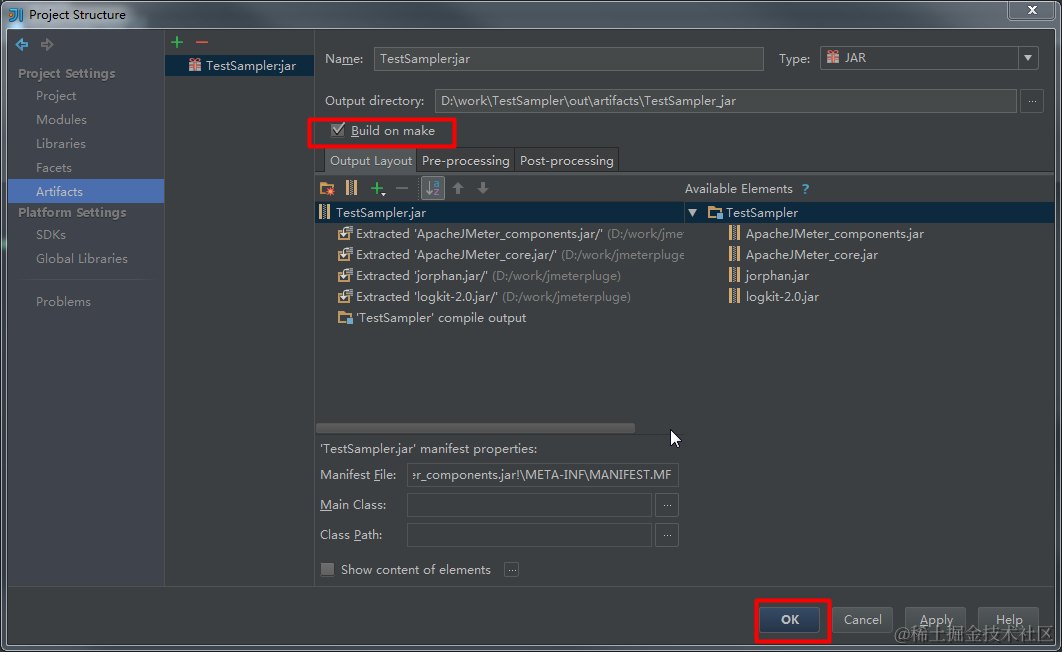This screenshot has width=1062, height=652.
Task: Switch to Output Layout tab
Action: [x=370, y=160]
